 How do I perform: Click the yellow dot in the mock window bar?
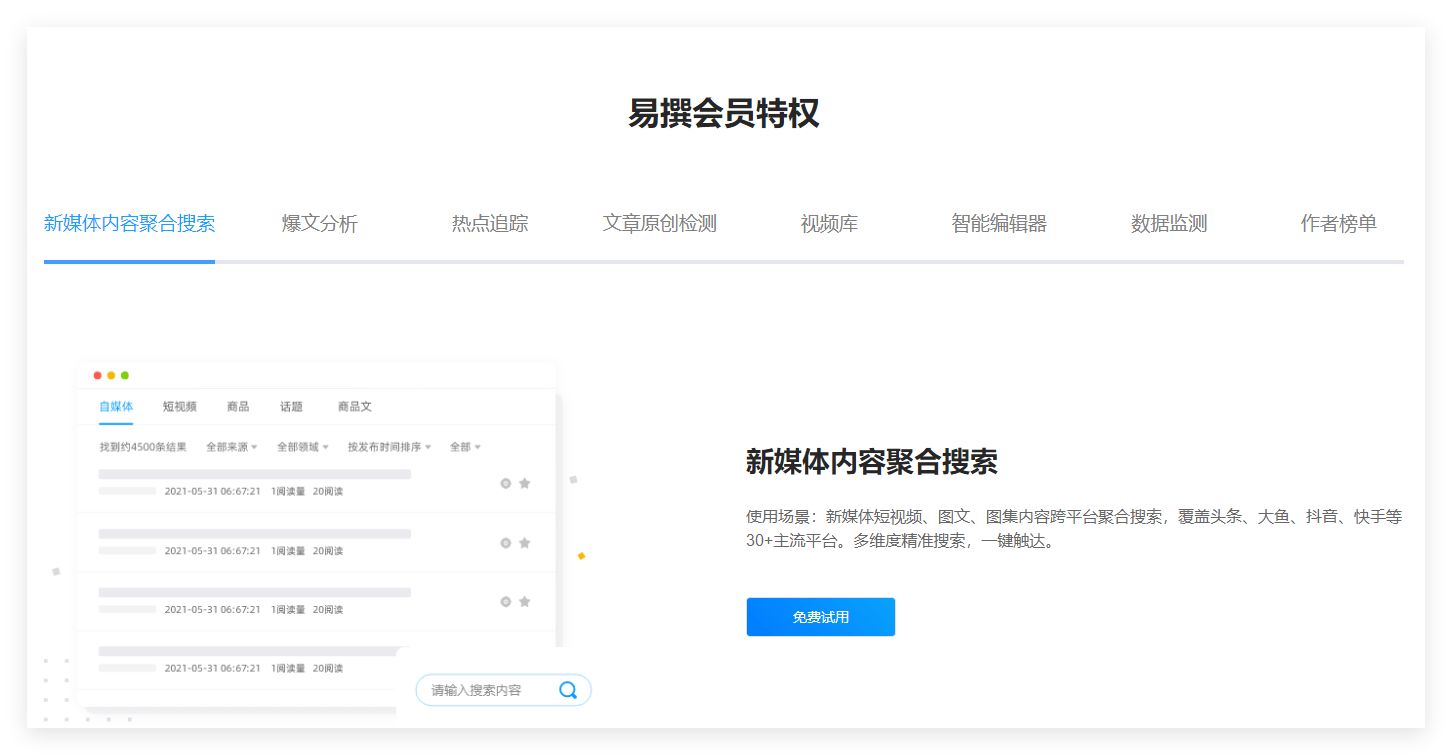111,375
